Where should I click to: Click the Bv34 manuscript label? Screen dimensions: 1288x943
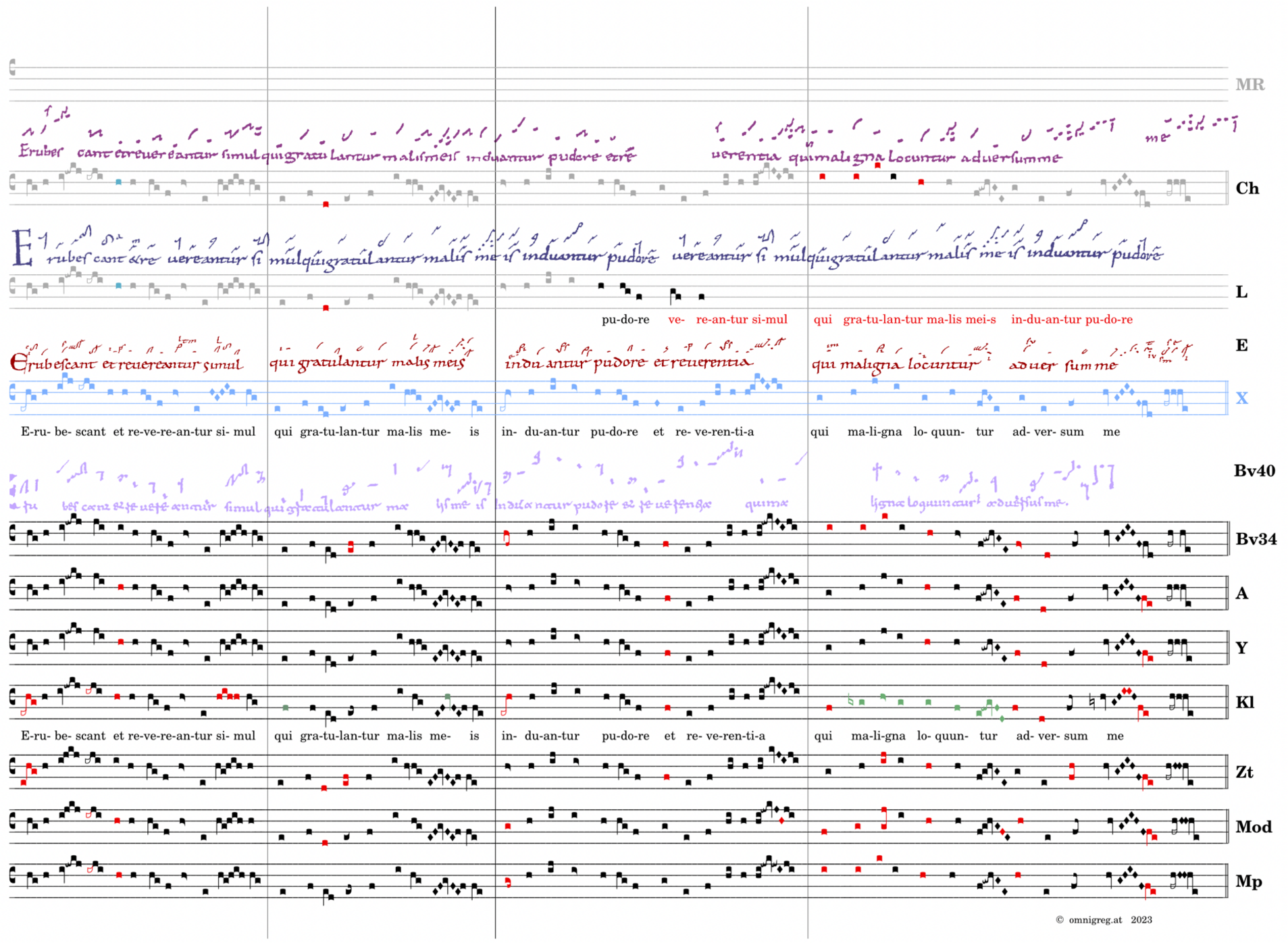click(x=1256, y=539)
